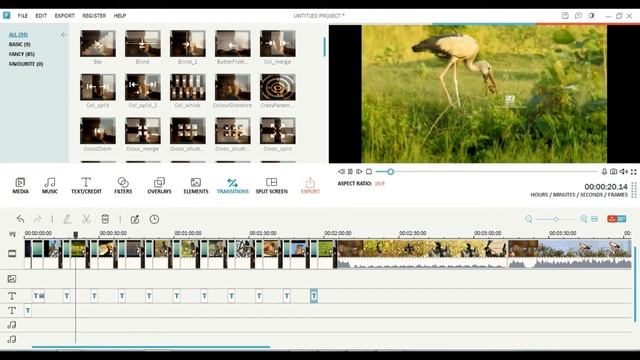Open the clock speed/duration tool
The width and height of the screenshot is (640, 360).
(x=154, y=219)
